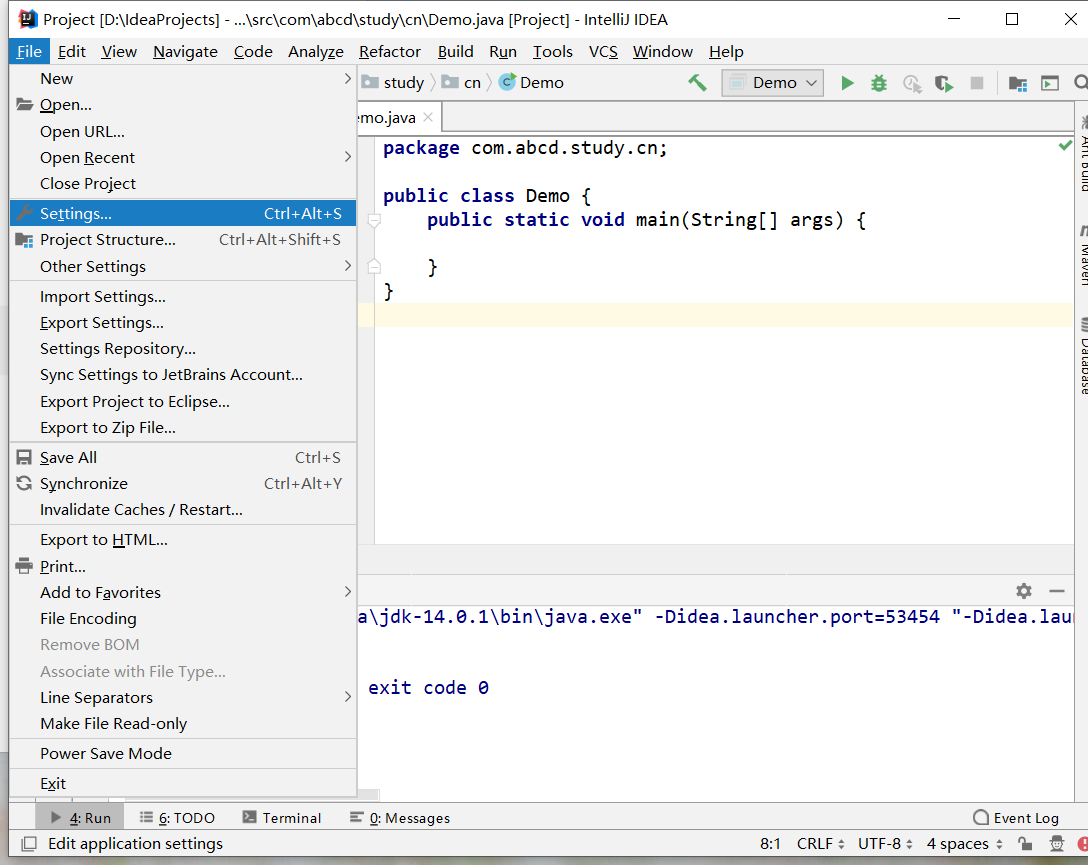The height and width of the screenshot is (865, 1088).
Task: Click the run anything toolbar icon
Action: click(1051, 83)
